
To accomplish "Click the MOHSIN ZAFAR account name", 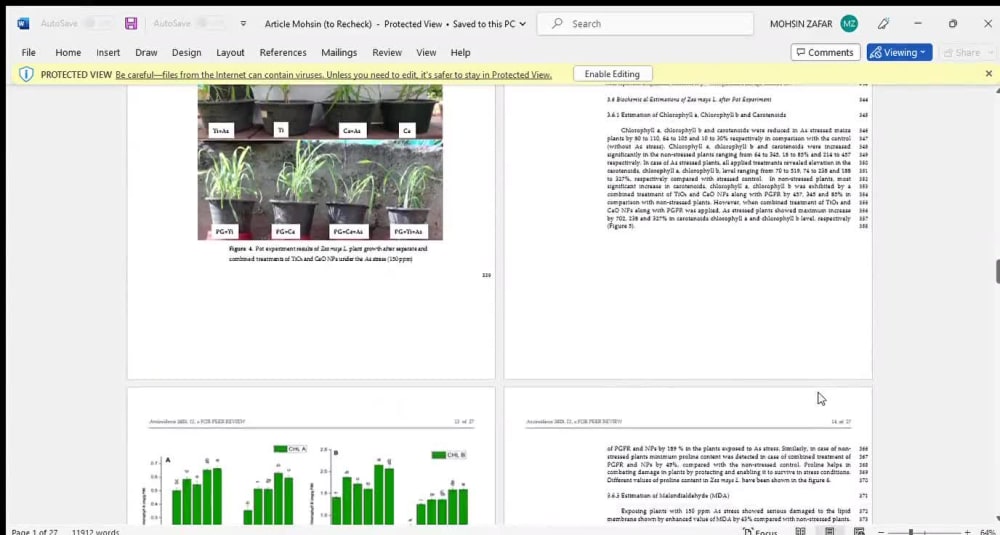I will pyautogui.click(x=801, y=24).
